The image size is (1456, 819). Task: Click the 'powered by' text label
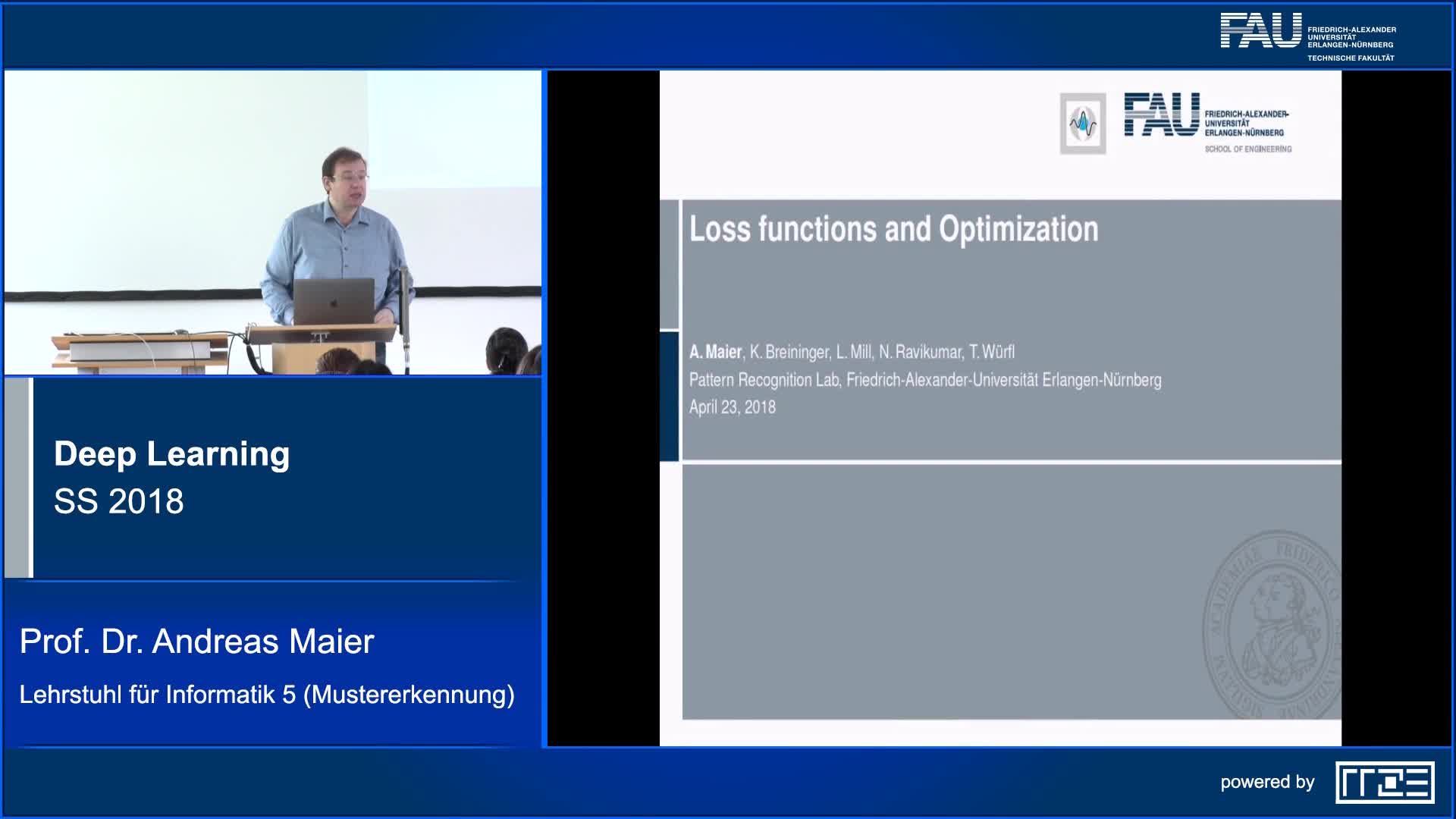[1267, 782]
